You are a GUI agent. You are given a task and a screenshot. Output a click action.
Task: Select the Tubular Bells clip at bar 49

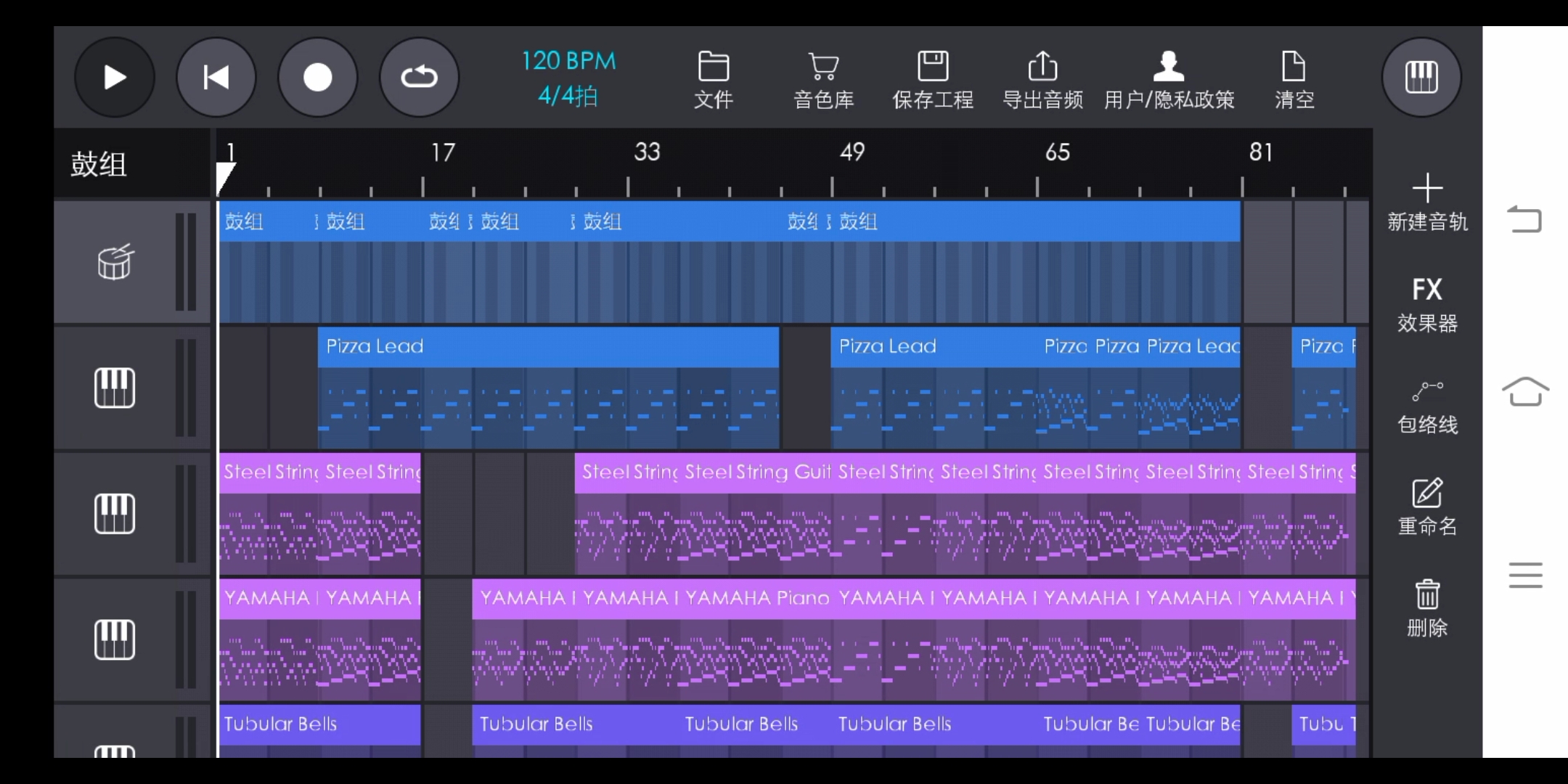pos(934,731)
